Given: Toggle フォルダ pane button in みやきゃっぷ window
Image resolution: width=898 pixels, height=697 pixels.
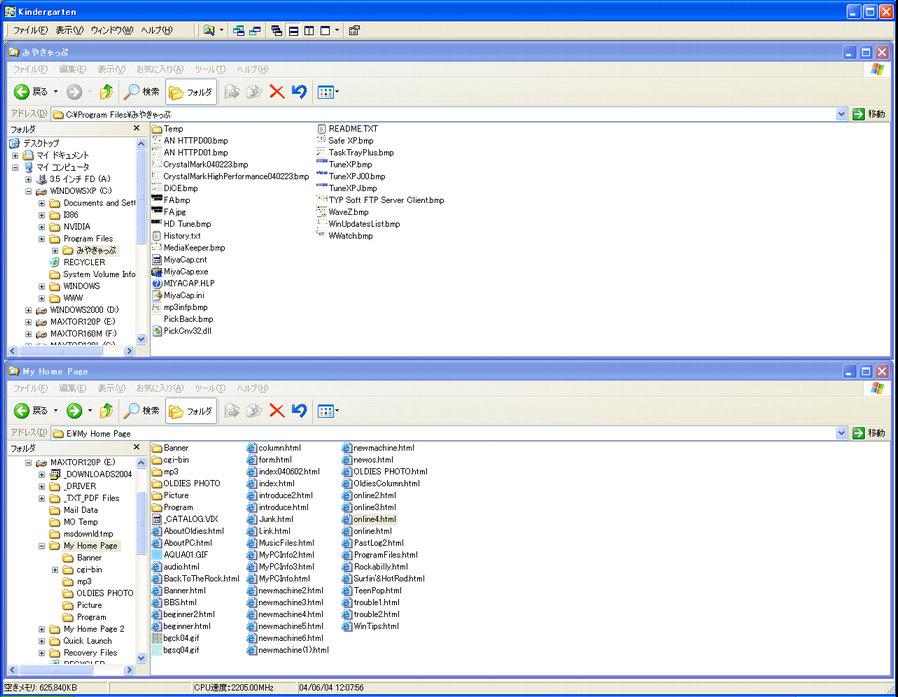Looking at the screenshot, I should pyautogui.click(x=191, y=92).
